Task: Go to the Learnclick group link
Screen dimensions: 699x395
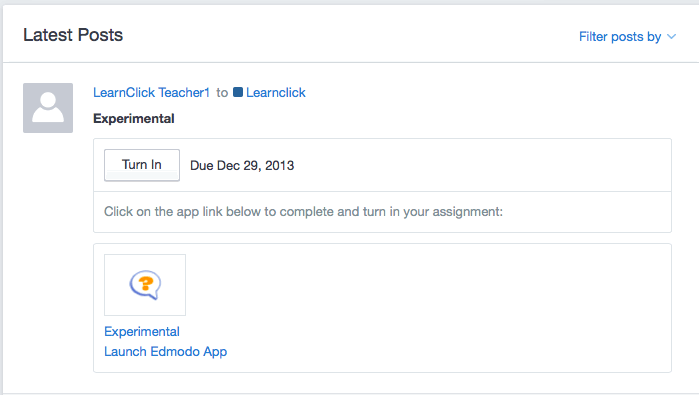Action: (275, 92)
